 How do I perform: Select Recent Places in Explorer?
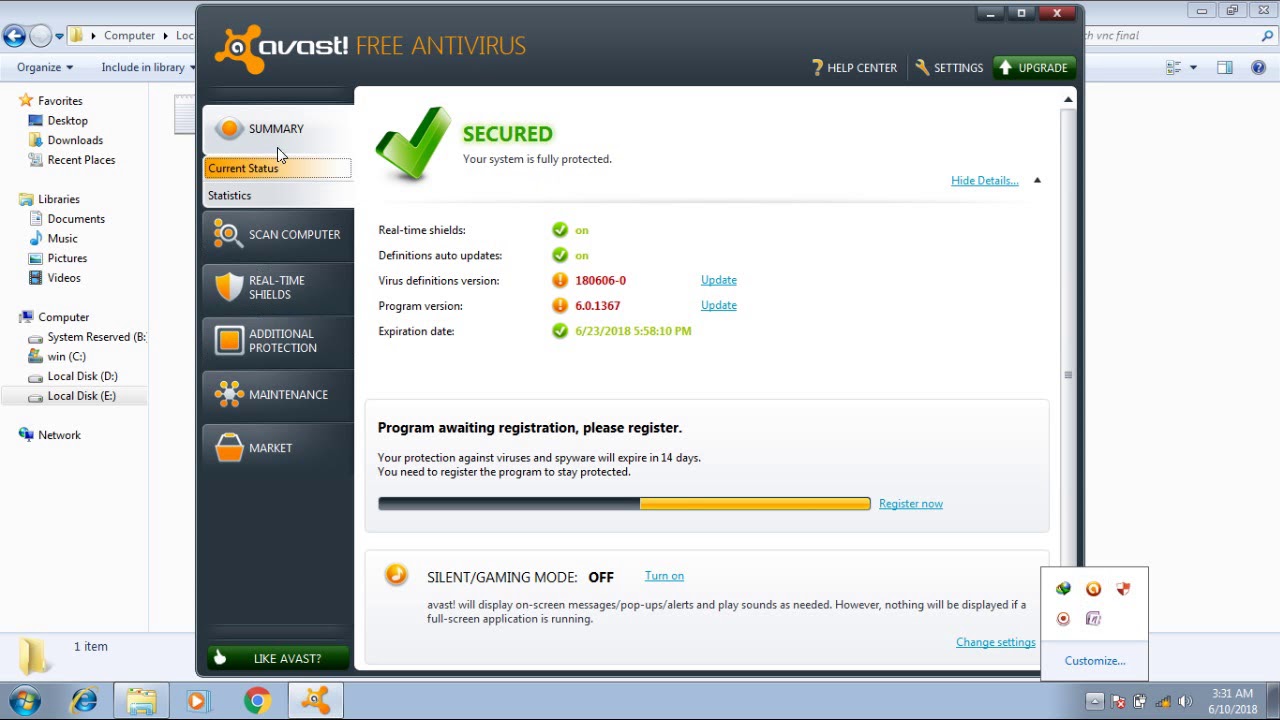[81, 160]
